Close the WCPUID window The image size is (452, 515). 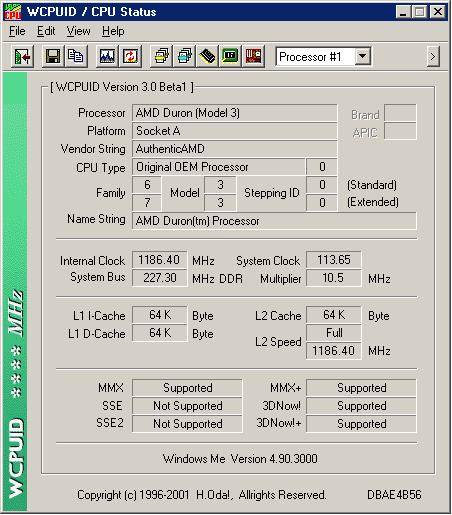pyautogui.click(x=438, y=12)
